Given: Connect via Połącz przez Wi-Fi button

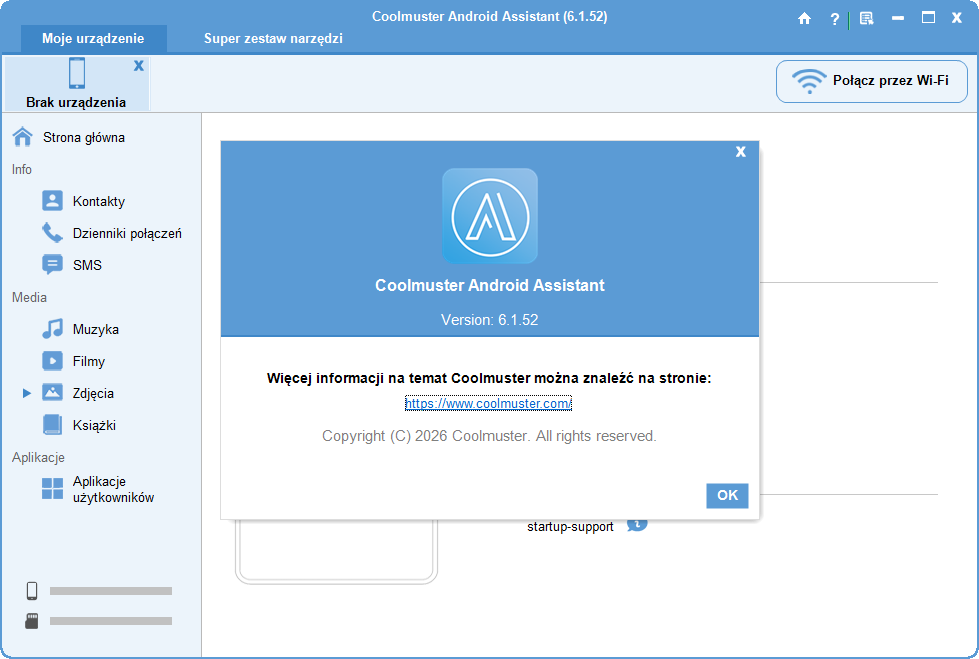Looking at the screenshot, I should (872, 81).
